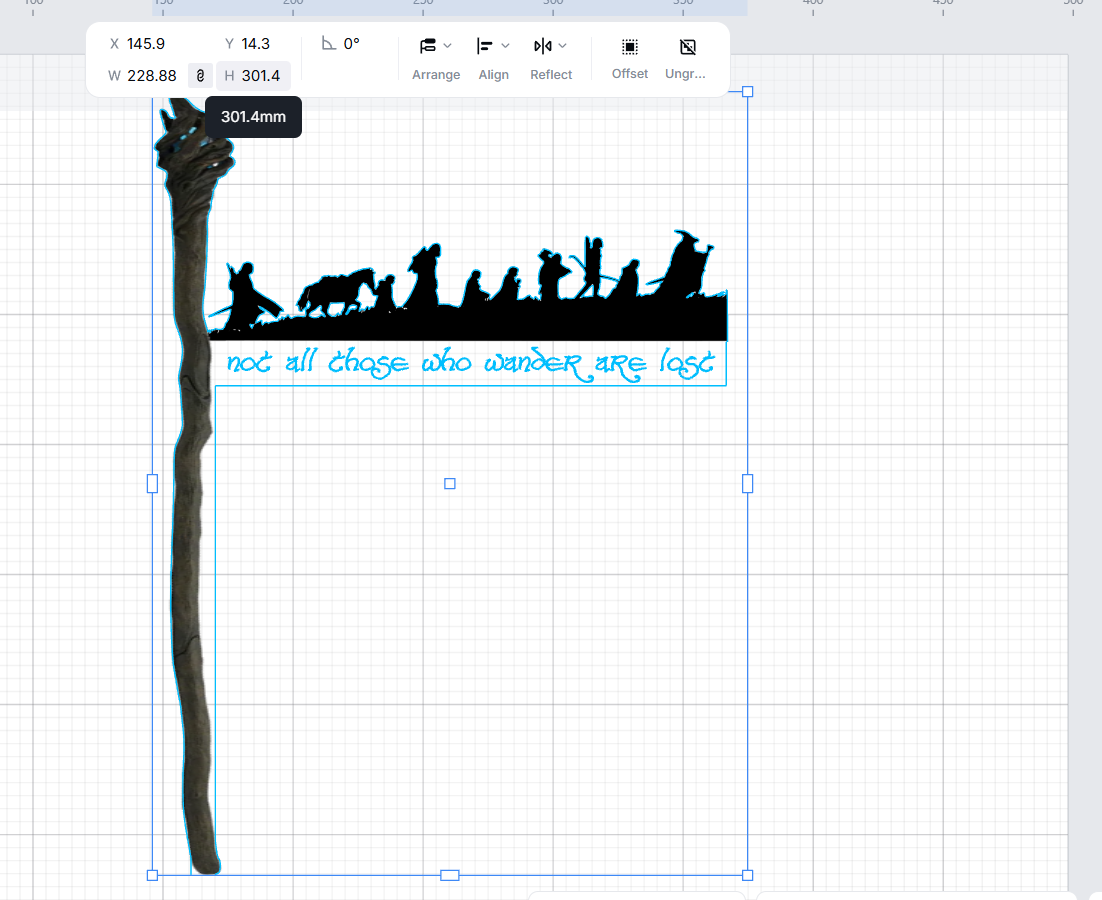Expand the Reflect dropdown chevron
The height and width of the screenshot is (900, 1102).
click(563, 46)
